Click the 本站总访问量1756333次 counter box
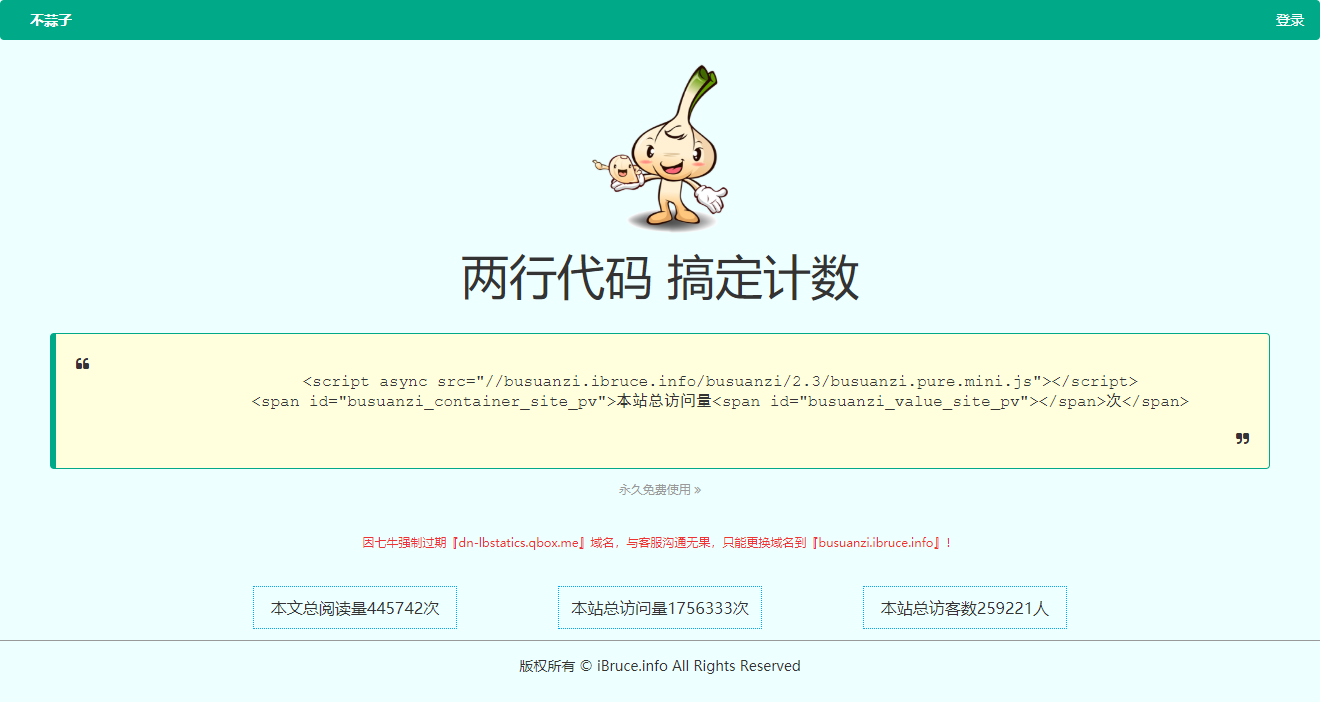The height and width of the screenshot is (702, 1320). click(660, 608)
